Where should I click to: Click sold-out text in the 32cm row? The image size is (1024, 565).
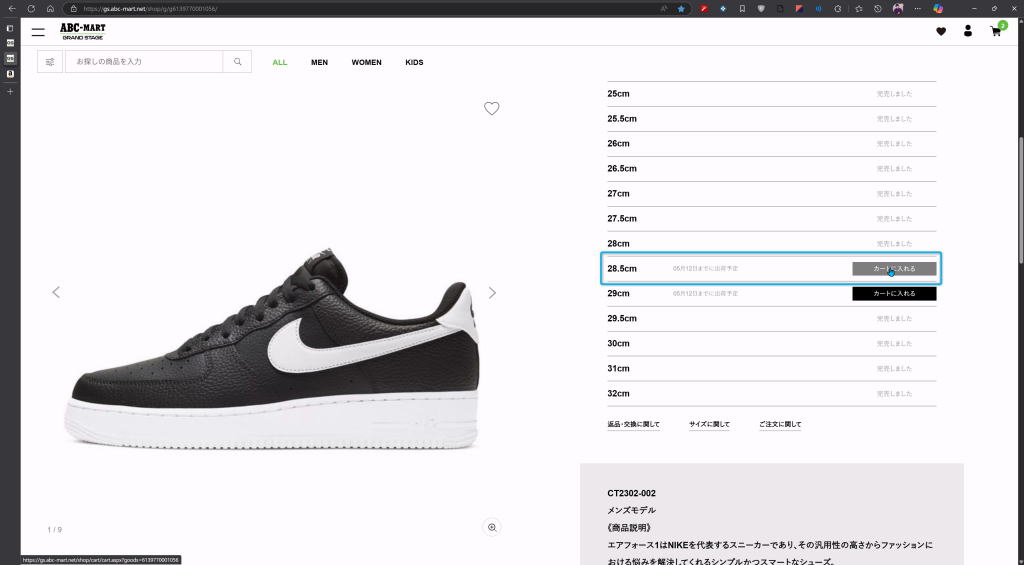coord(894,394)
